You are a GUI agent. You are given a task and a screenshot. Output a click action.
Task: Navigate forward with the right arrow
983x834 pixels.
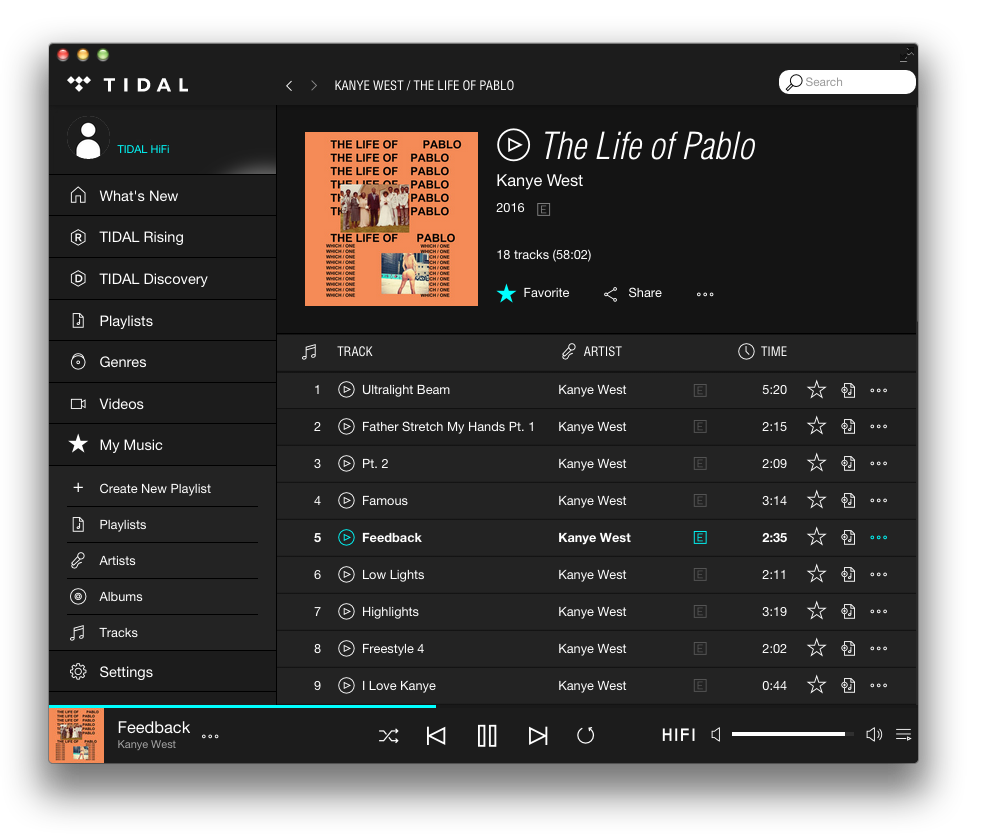pos(313,86)
